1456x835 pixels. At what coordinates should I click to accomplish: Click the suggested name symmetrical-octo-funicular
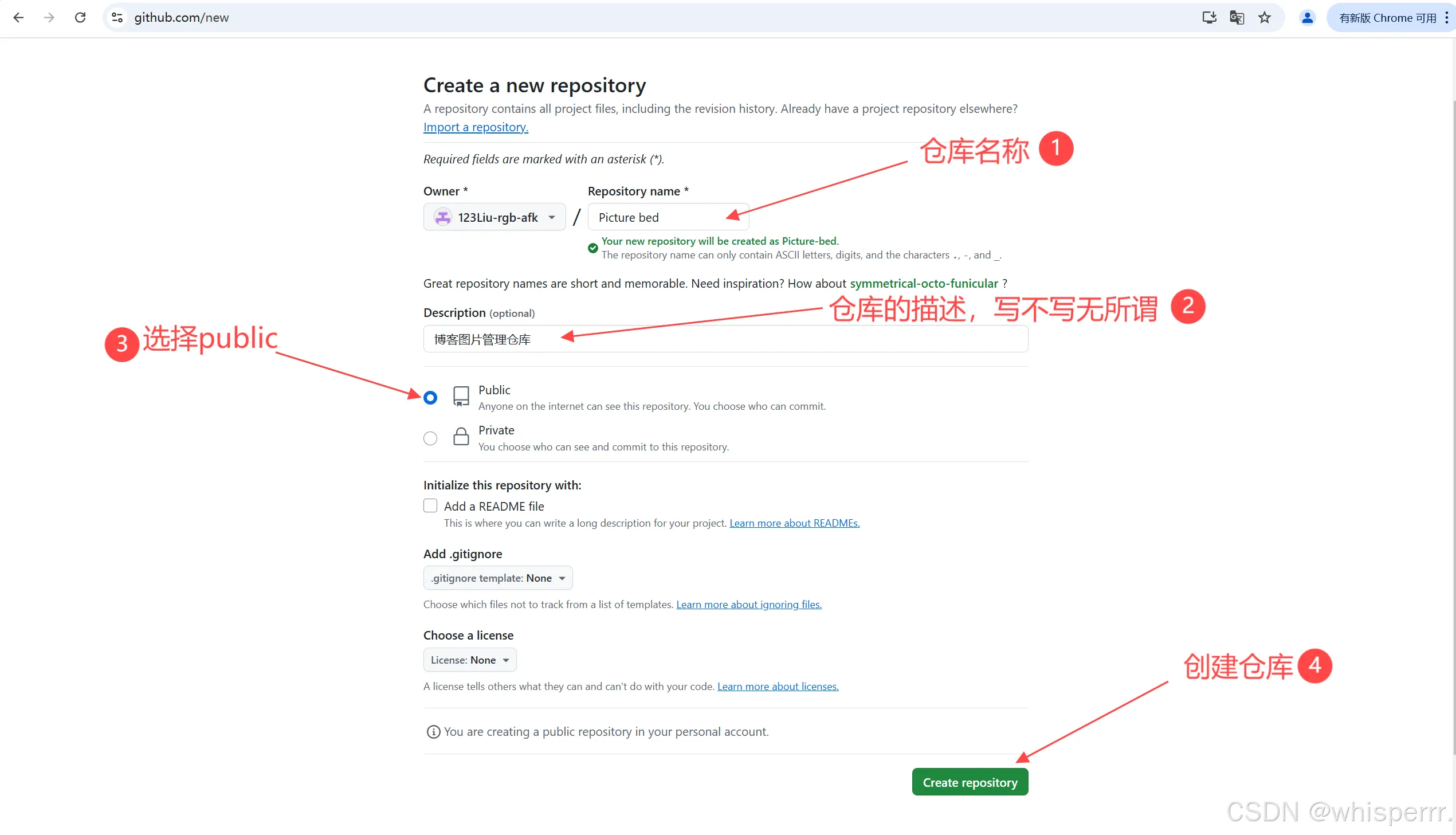[924, 283]
